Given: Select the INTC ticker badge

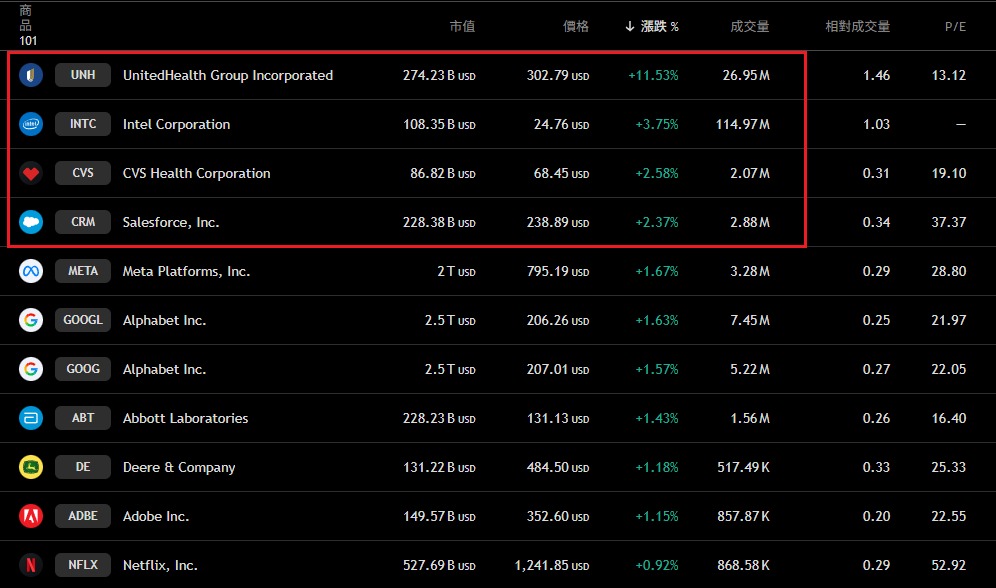Looking at the screenshot, I should tap(83, 124).
